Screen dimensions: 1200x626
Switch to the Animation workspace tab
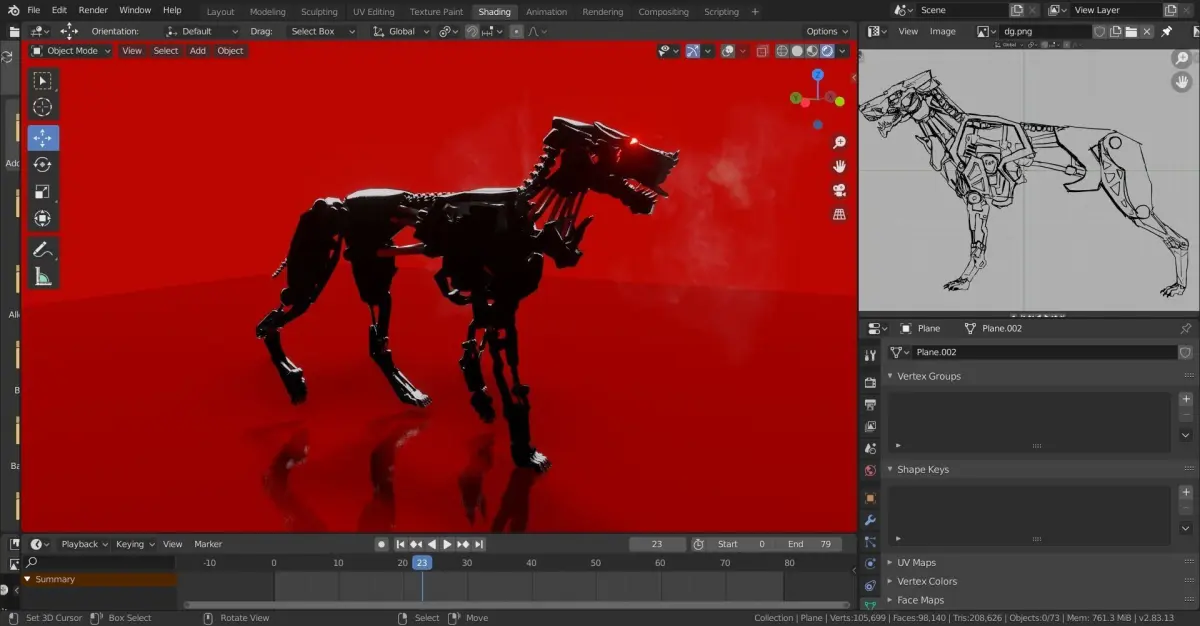(546, 12)
